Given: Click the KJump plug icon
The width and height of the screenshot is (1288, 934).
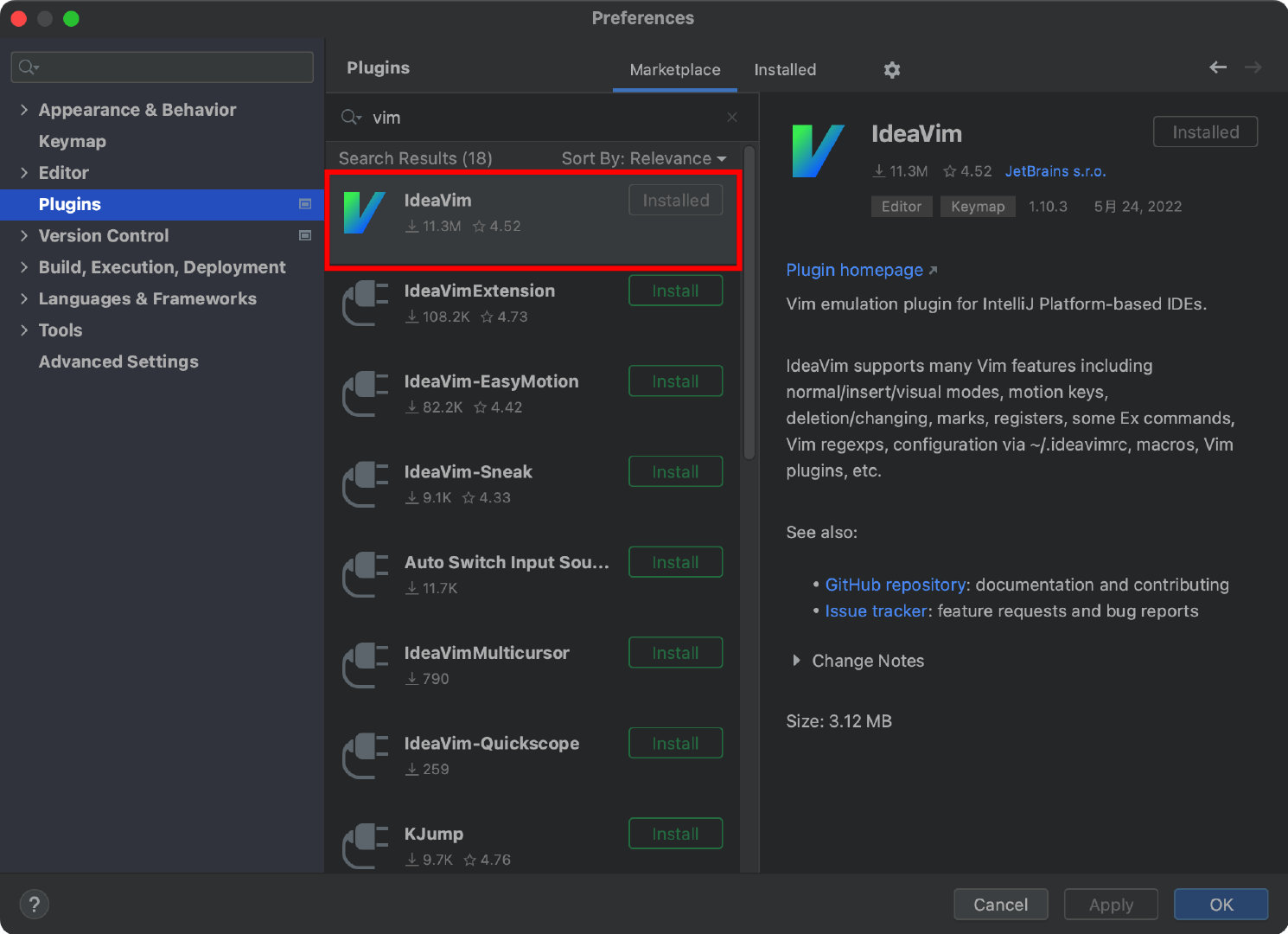Looking at the screenshot, I should click(365, 846).
